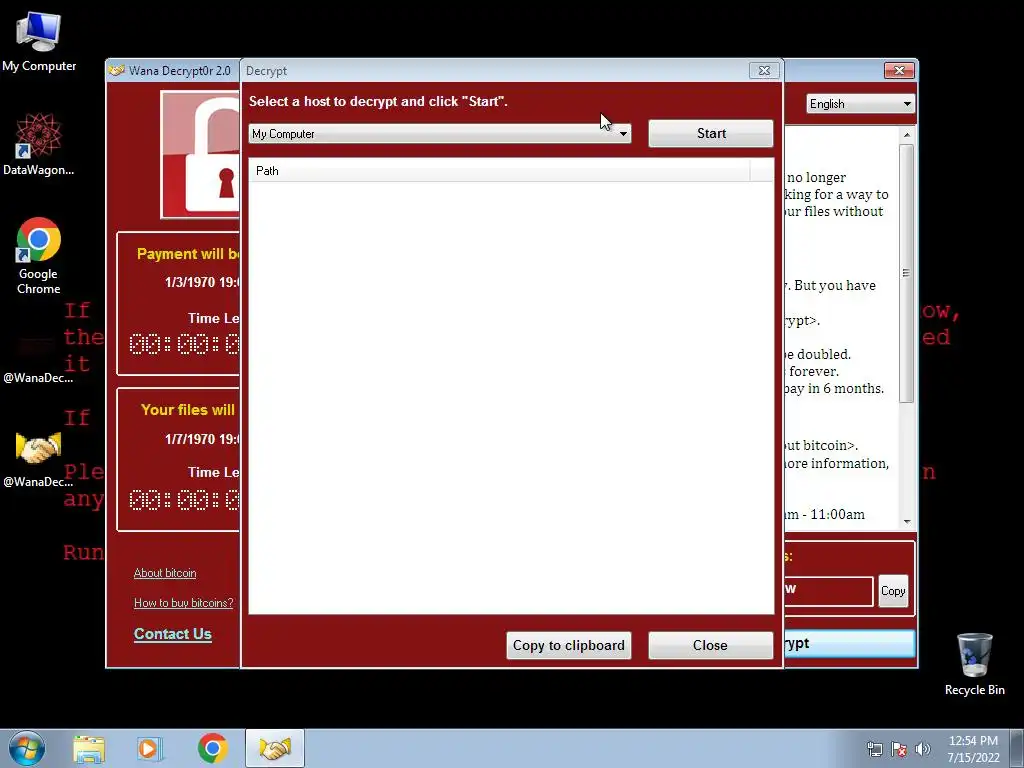Click the taskbar clock showing 12:54 PM
This screenshot has height=768, width=1024.
pyautogui.click(x=973, y=749)
